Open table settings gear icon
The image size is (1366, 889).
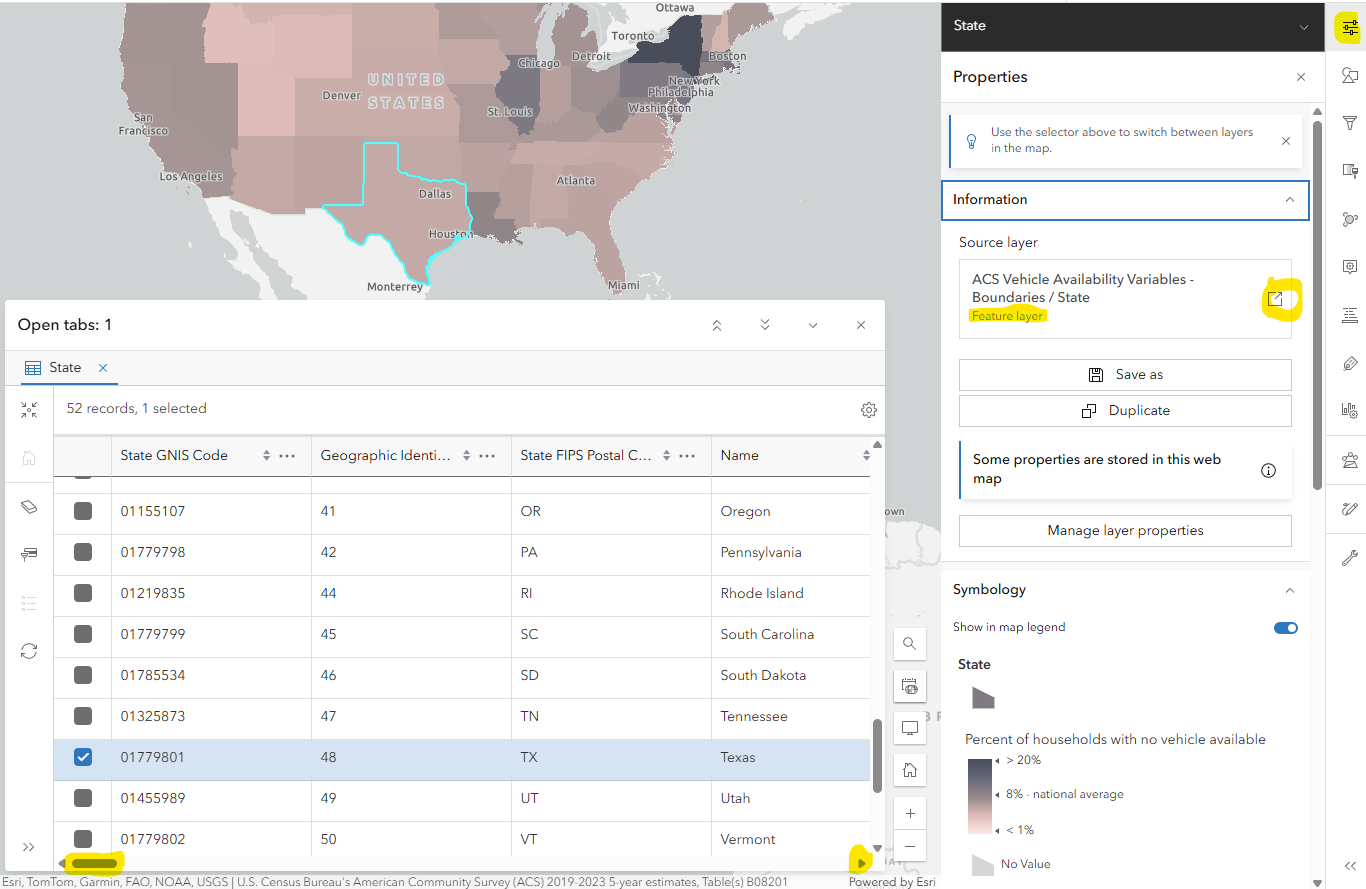[868, 410]
